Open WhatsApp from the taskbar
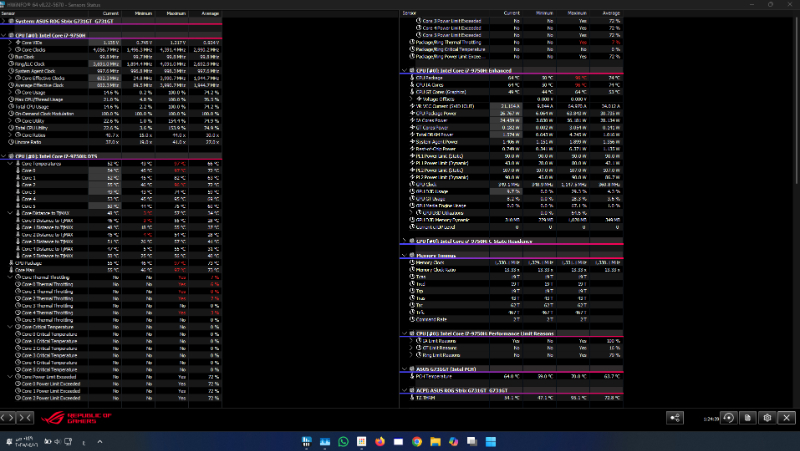800x451 pixels. click(343, 441)
